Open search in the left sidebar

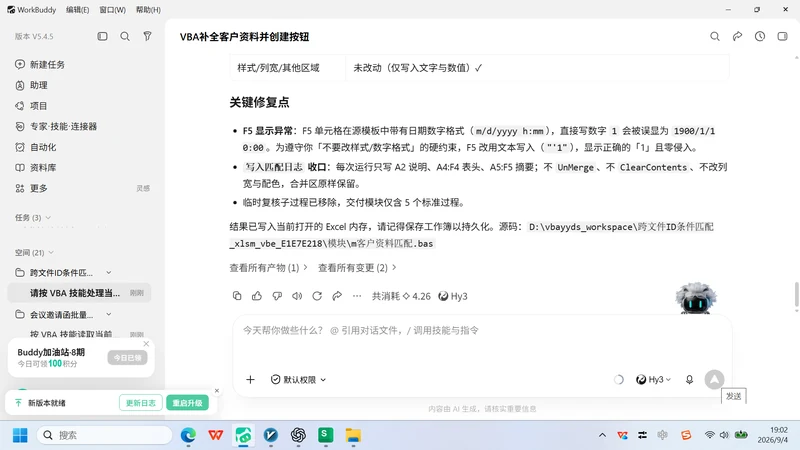(x=125, y=36)
